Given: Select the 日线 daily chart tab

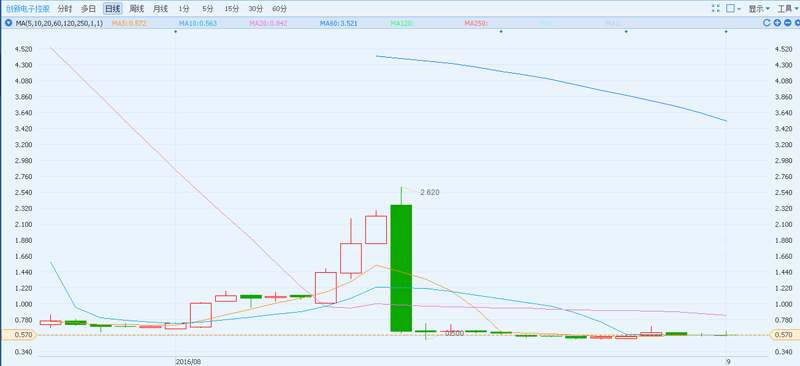Looking at the screenshot, I should pyautogui.click(x=112, y=9).
